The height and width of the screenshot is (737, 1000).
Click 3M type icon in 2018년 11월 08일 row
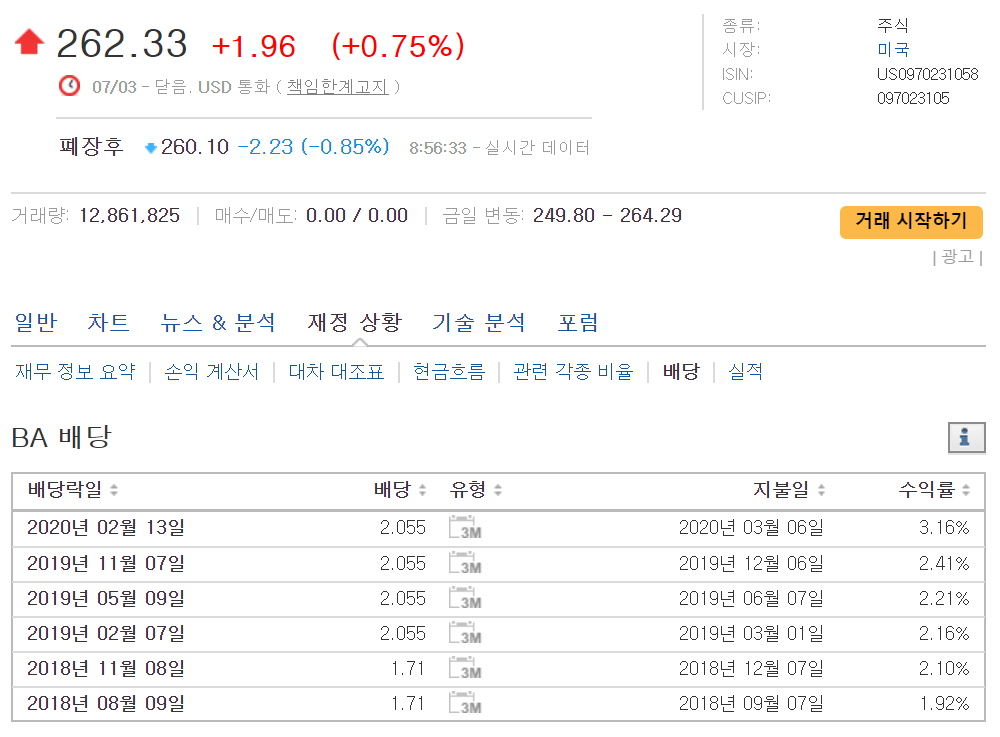[x=465, y=668]
